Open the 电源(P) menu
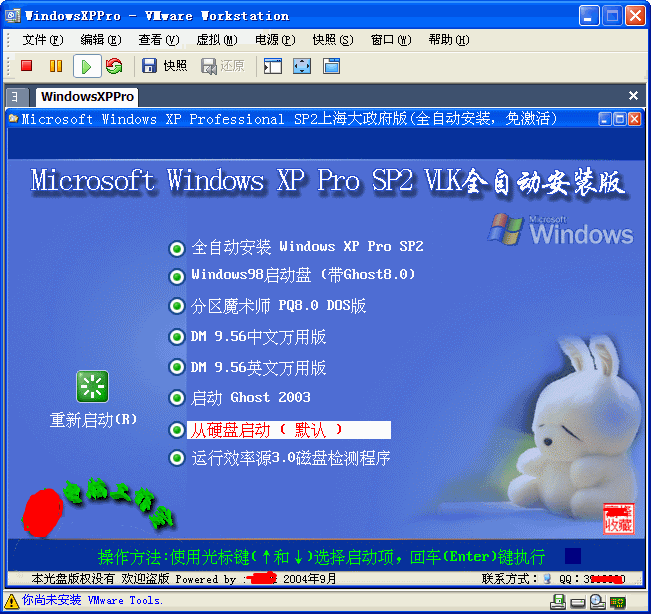651x614 pixels. point(275,40)
